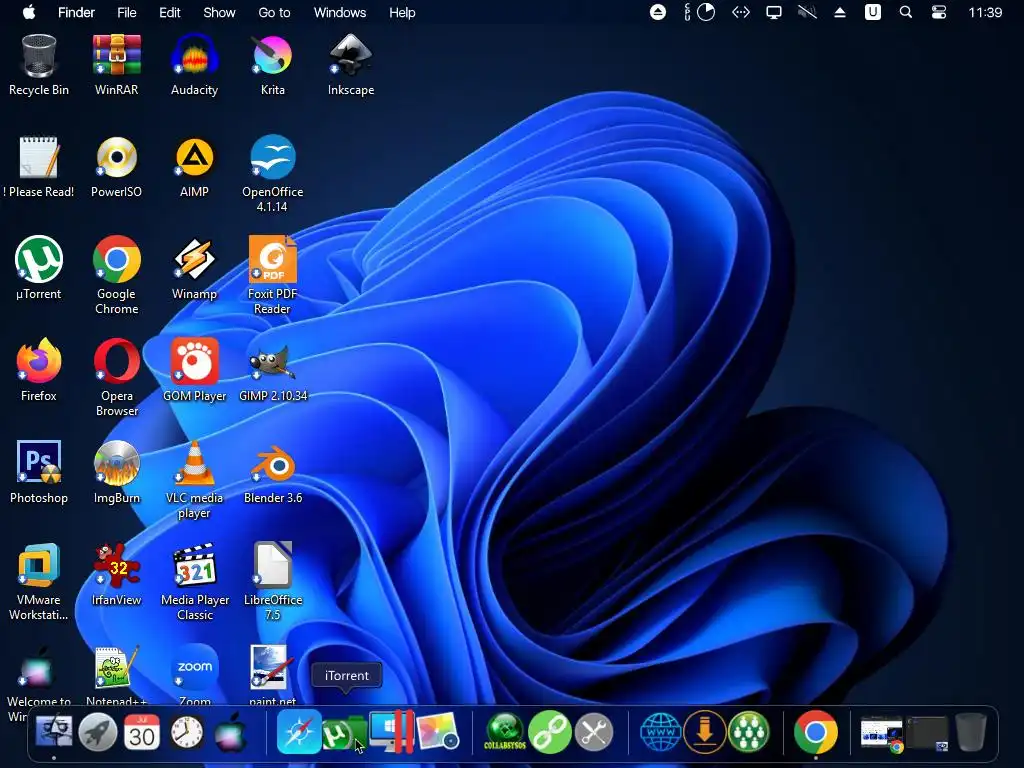Open the Safari compass dock icon
Image resolution: width=1024 pixels, height=768 pixels.
tap(298, 733)
